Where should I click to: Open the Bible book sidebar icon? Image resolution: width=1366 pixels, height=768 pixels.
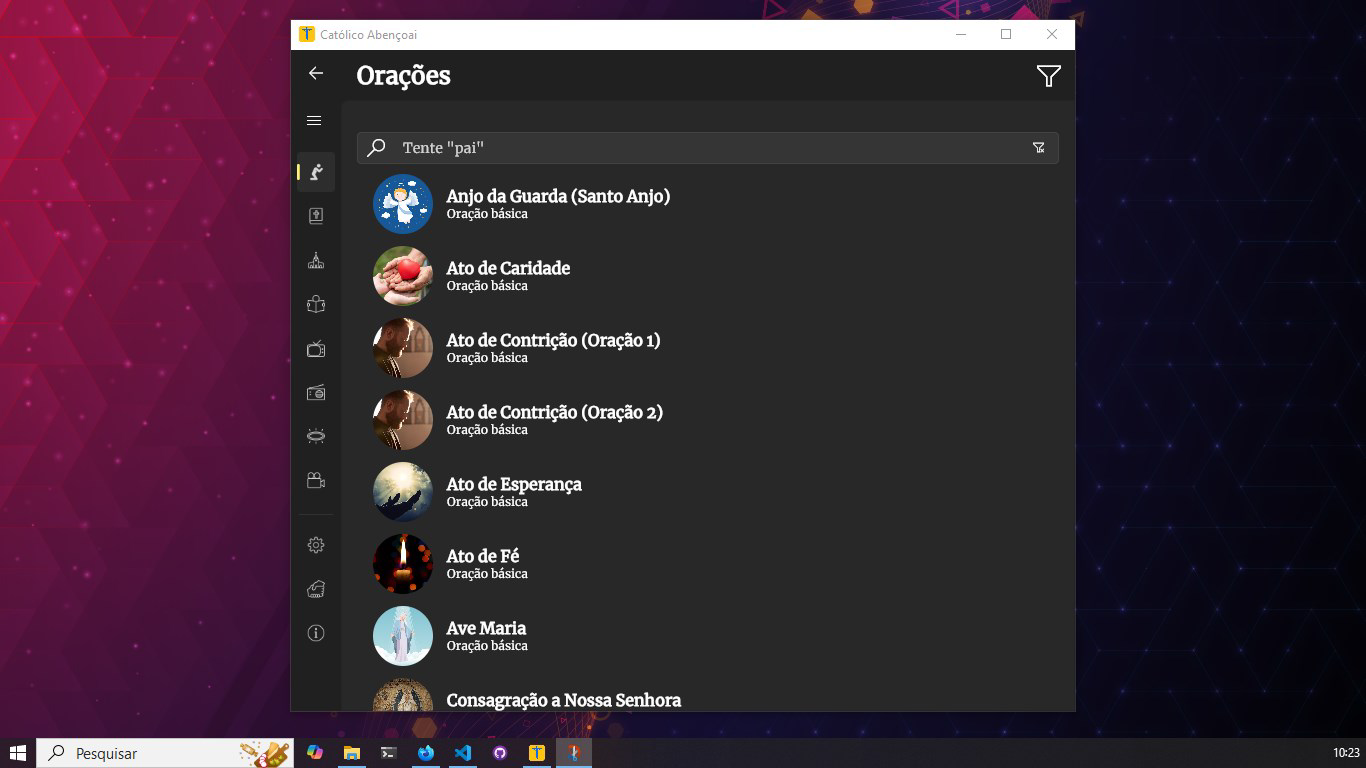[316, 216]
